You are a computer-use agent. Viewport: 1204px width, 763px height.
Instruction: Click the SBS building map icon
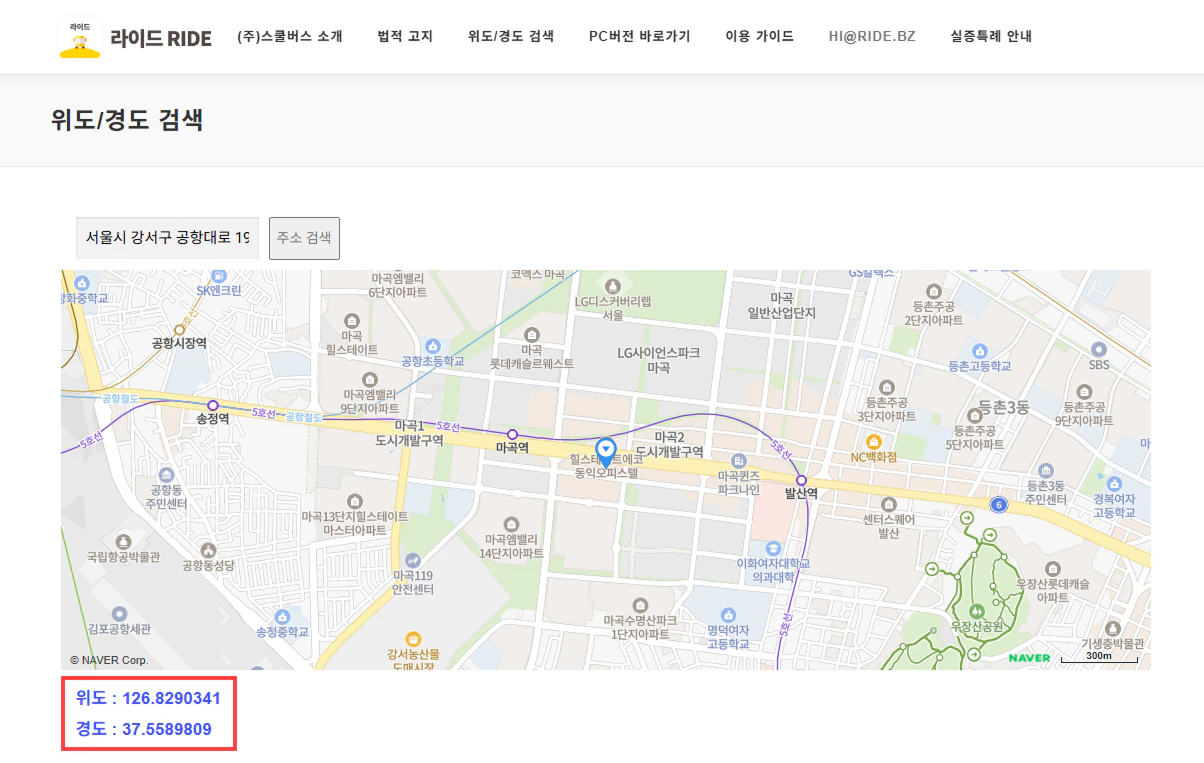[x=1099, y=349]
